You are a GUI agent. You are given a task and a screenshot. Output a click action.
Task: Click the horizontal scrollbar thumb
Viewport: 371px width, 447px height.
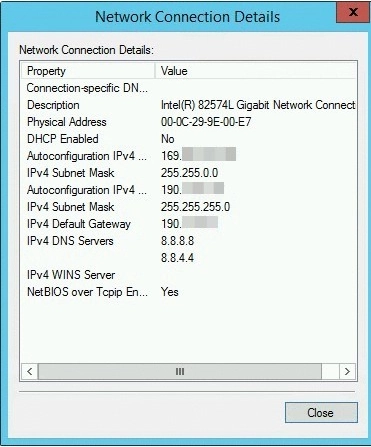pos(180,371)
